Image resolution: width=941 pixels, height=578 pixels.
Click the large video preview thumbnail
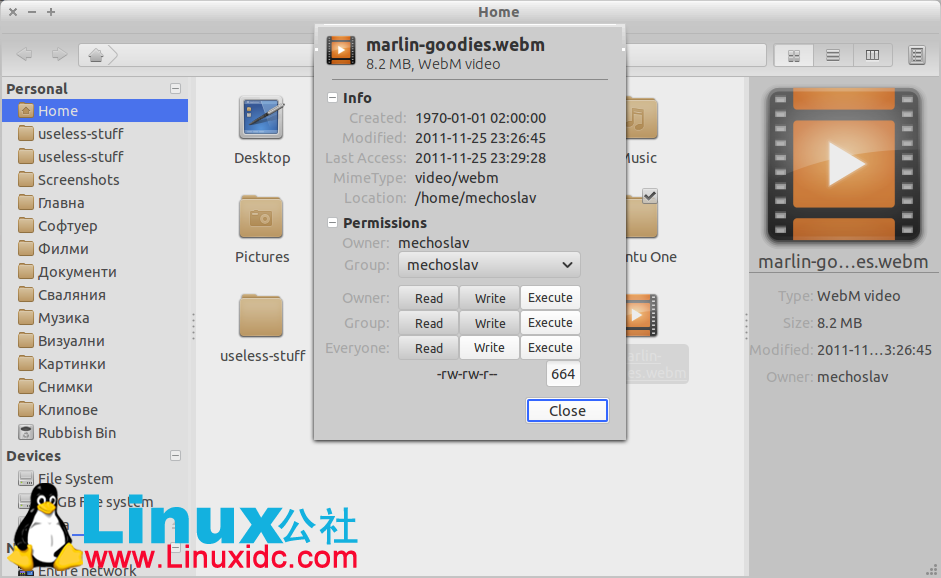click(x=843, y=165)
